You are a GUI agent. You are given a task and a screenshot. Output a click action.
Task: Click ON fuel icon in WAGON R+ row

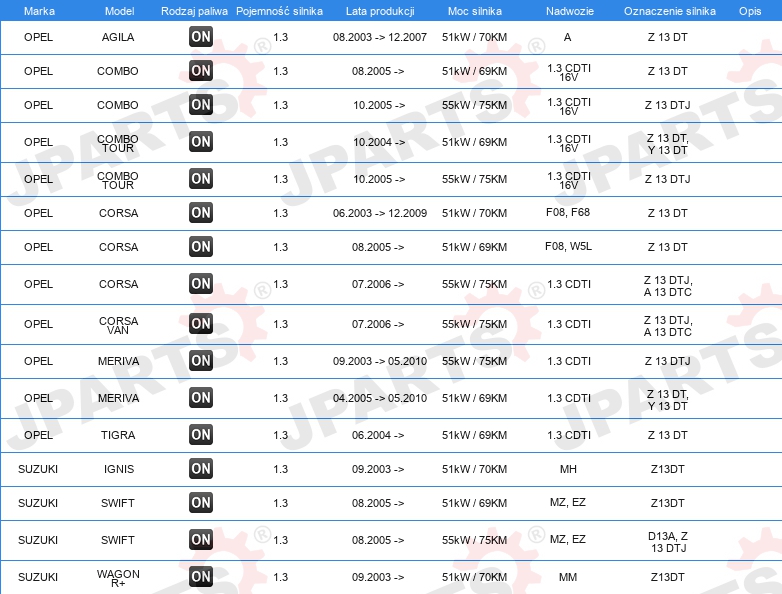tap(201, 577)
